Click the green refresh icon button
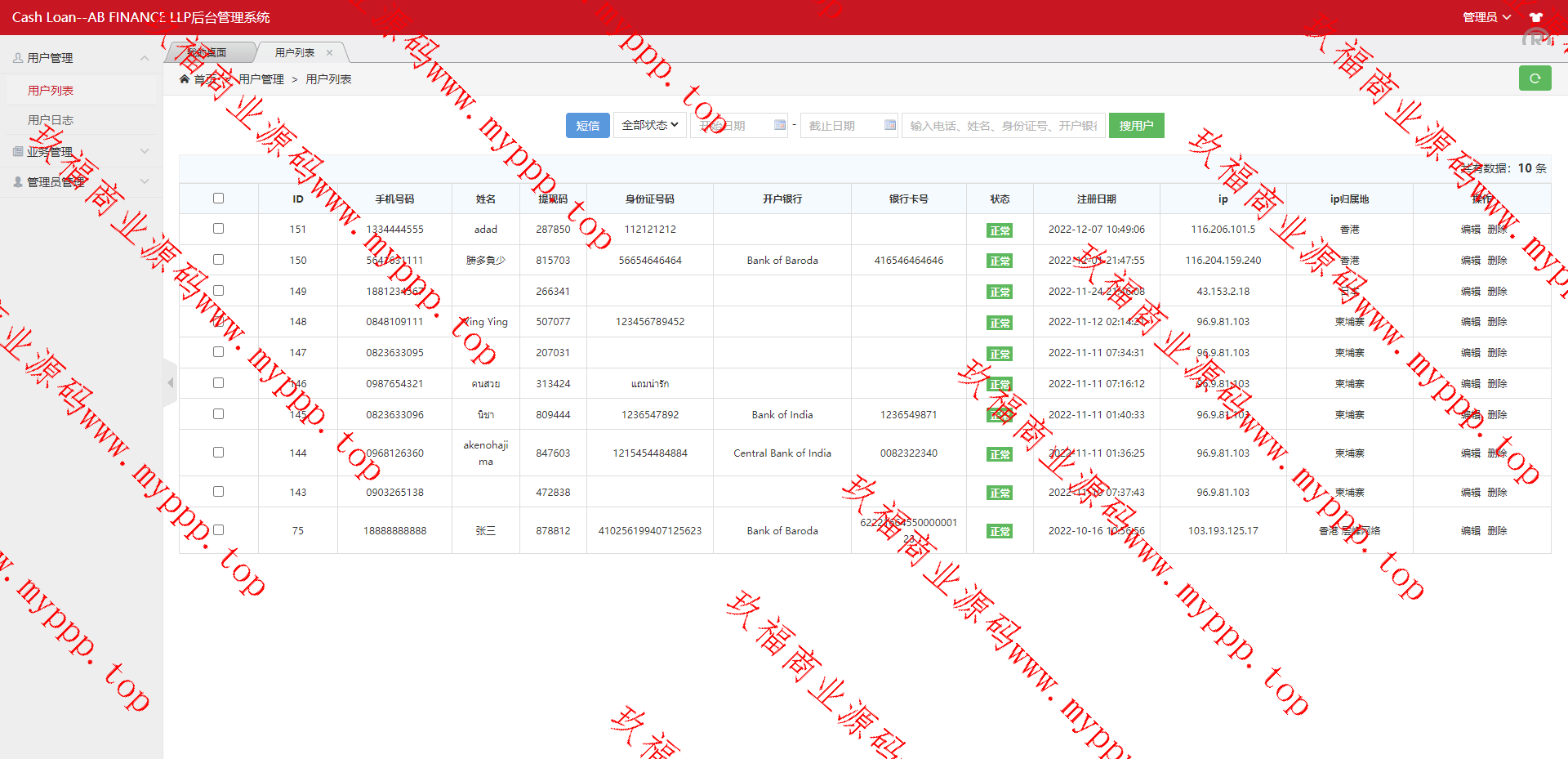Screen dimensions: 1568x759 tap(1535, 78)
